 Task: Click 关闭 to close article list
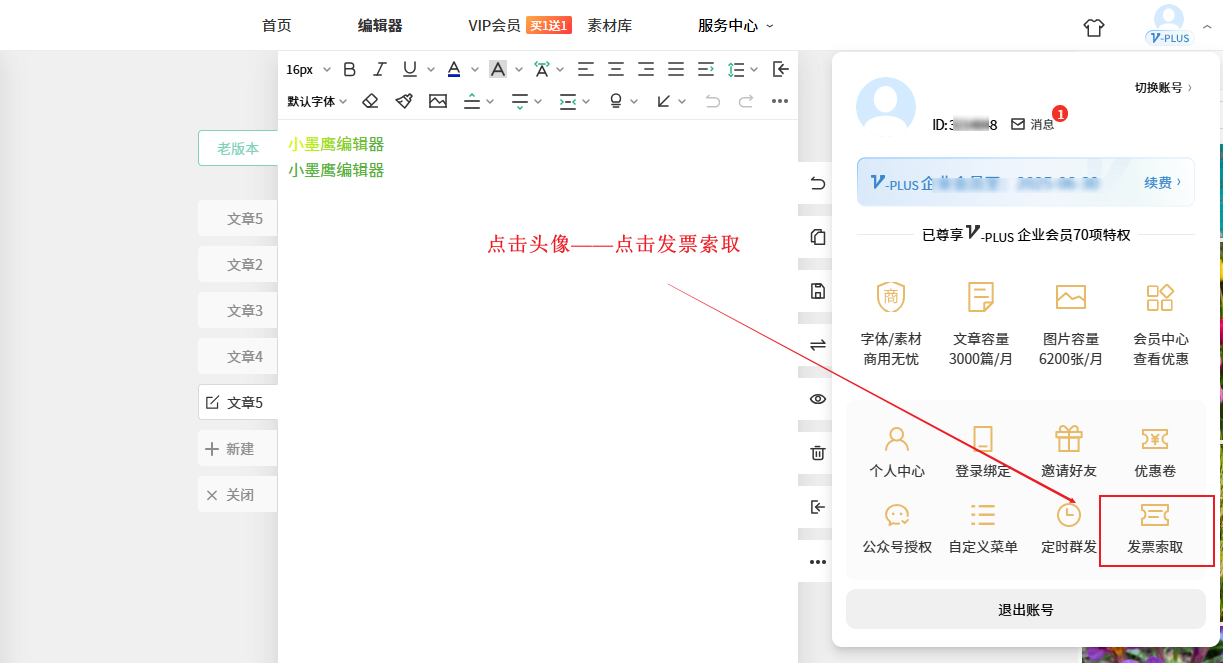[238, 495]
